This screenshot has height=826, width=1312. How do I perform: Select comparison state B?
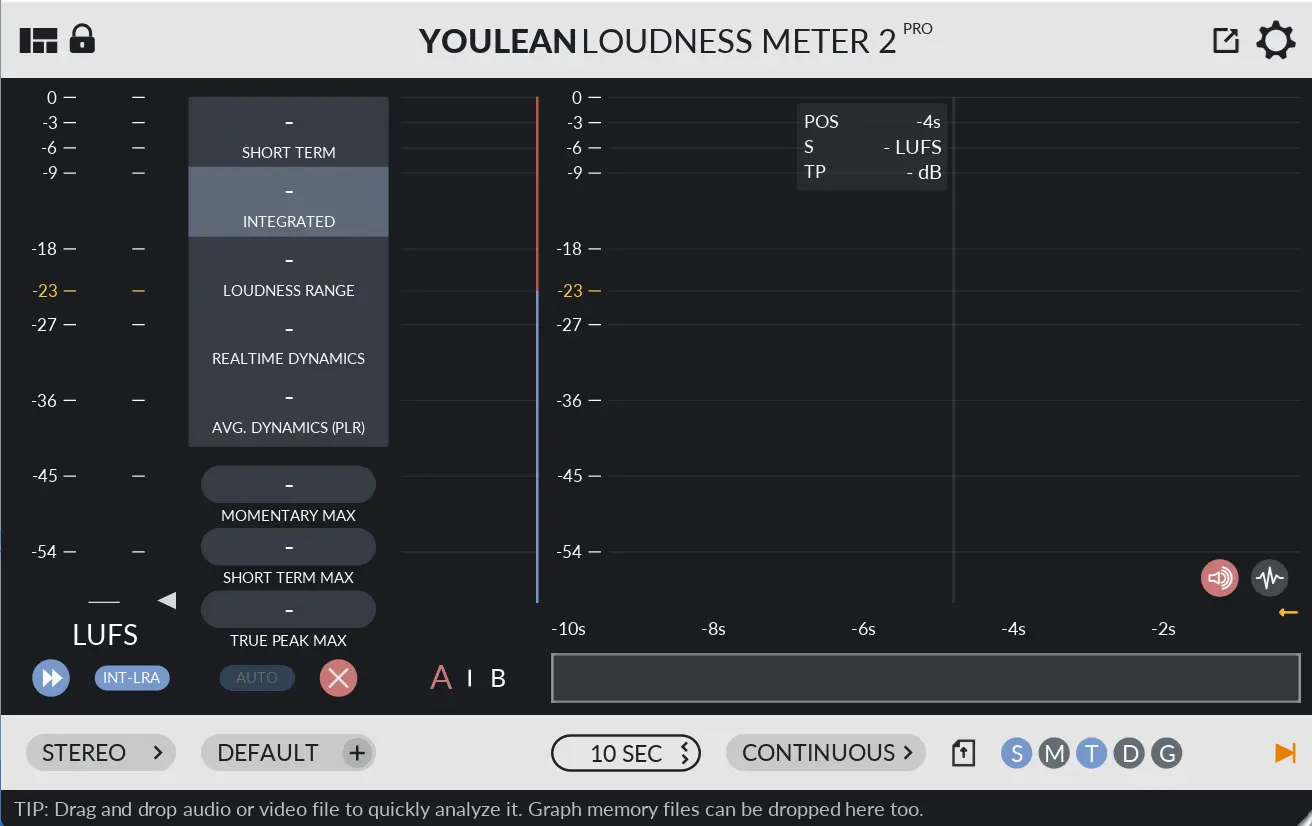point(498,678)
